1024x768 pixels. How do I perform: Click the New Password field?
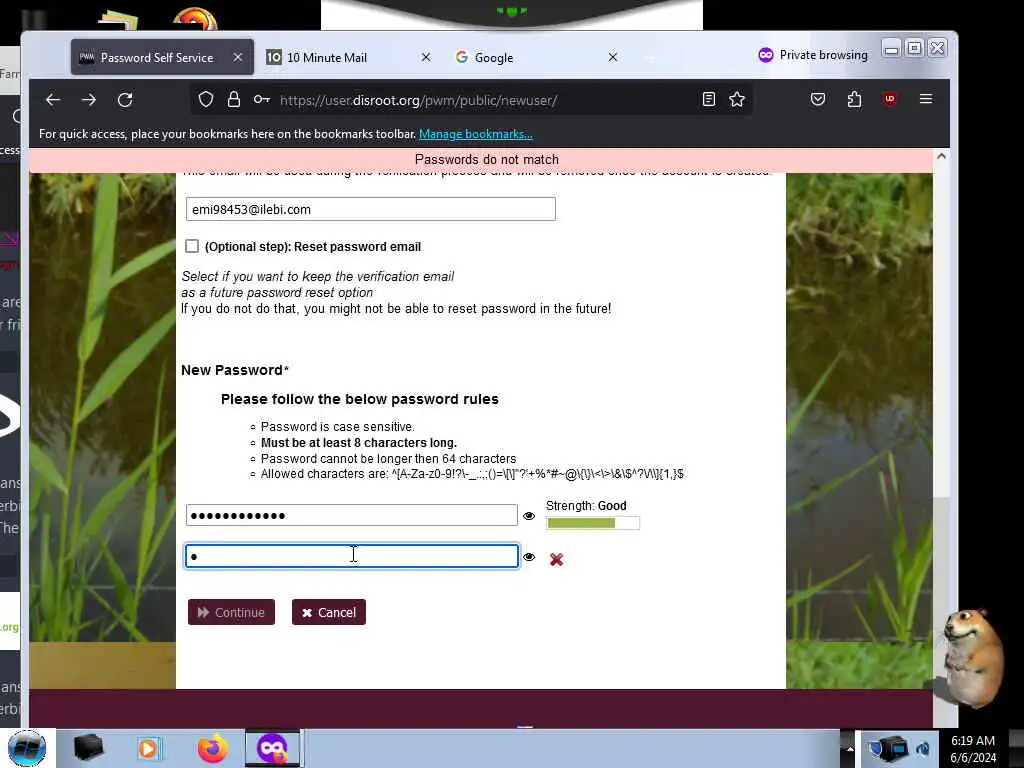tap(351, 515)
